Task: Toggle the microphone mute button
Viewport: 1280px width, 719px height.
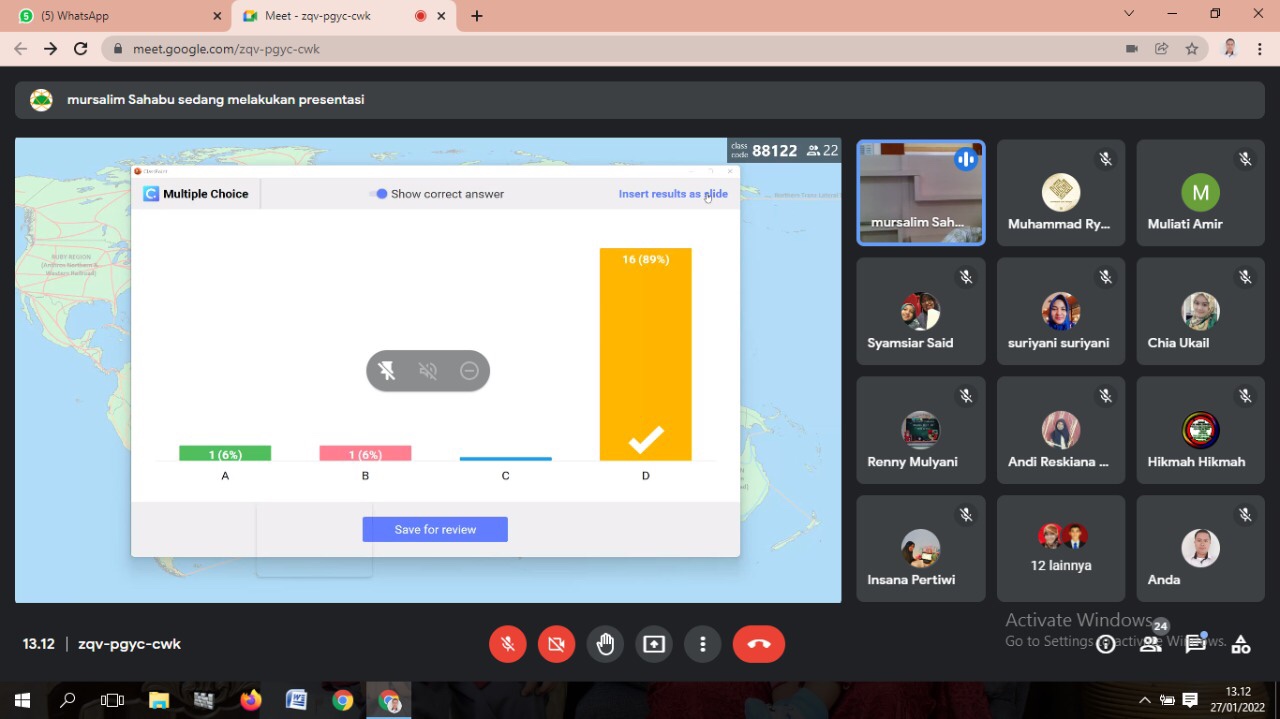Action: pyautogui.click(x=508, y=645)
